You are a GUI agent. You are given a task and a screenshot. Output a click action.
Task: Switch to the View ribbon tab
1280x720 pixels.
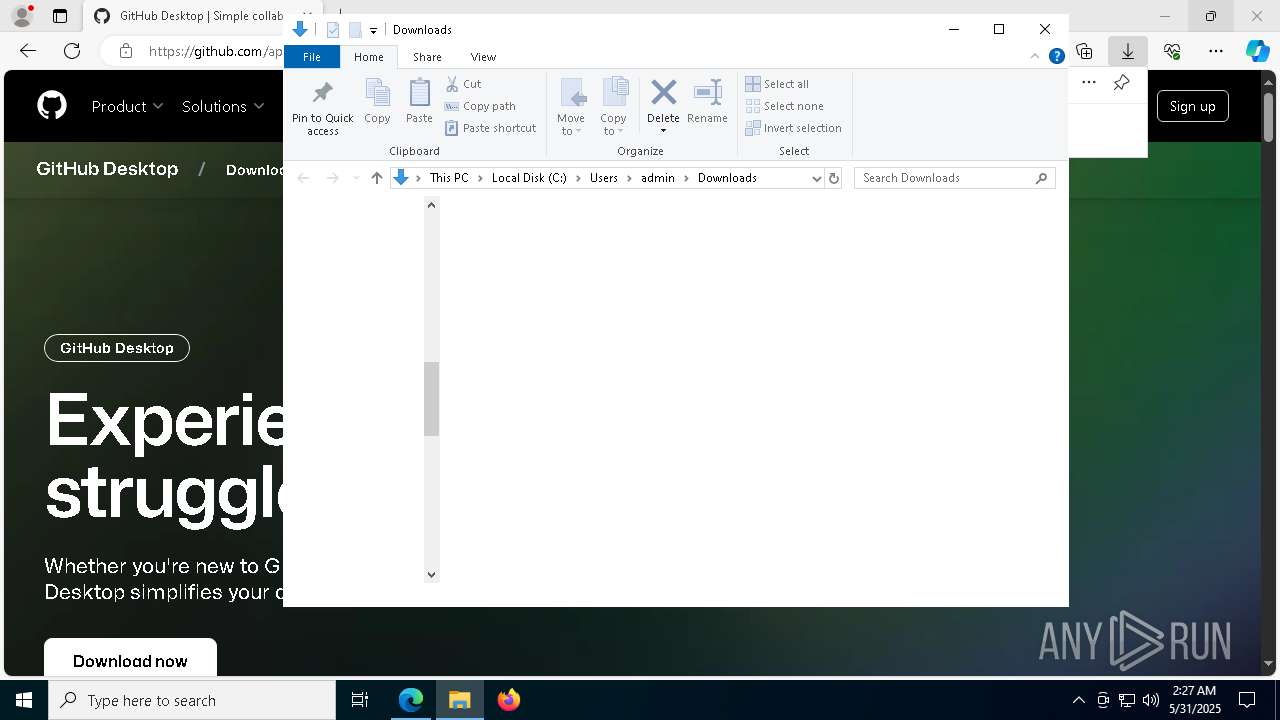point(483,57)
